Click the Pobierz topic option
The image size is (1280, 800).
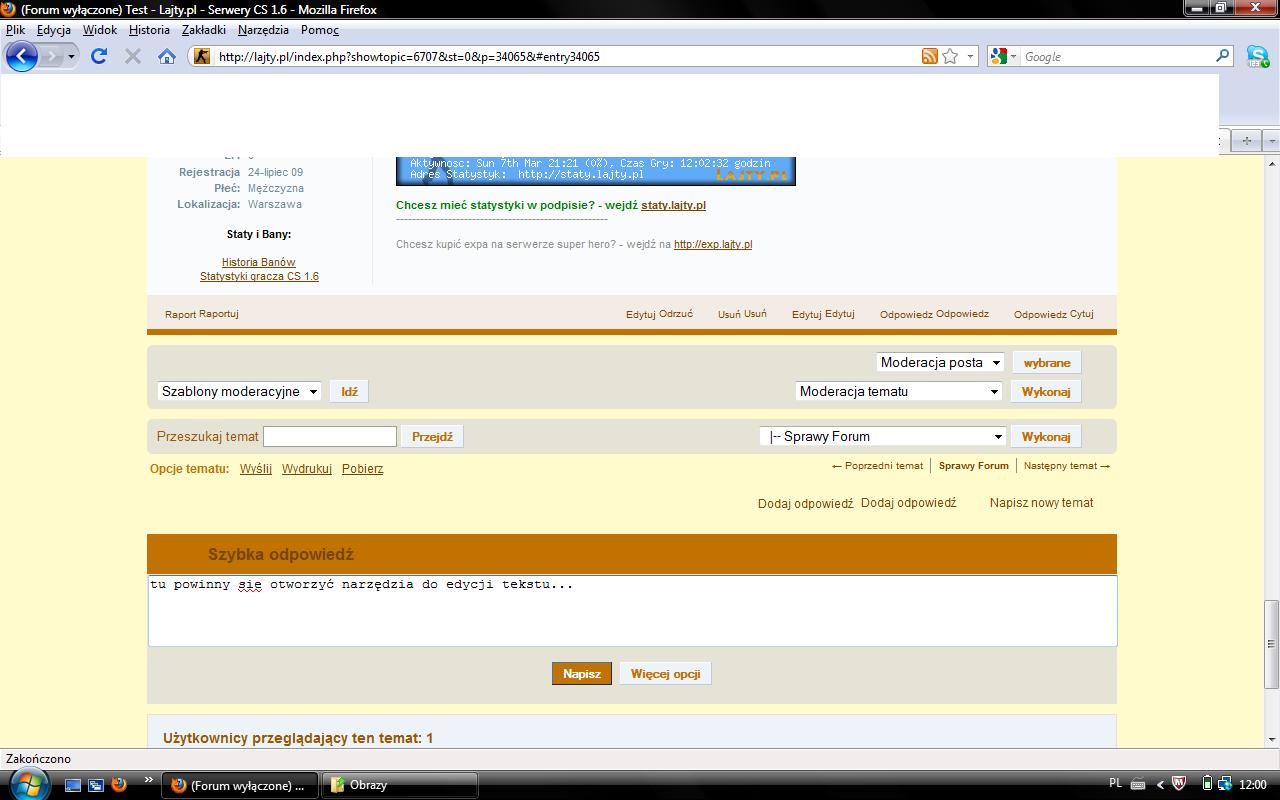coord(362,468)
